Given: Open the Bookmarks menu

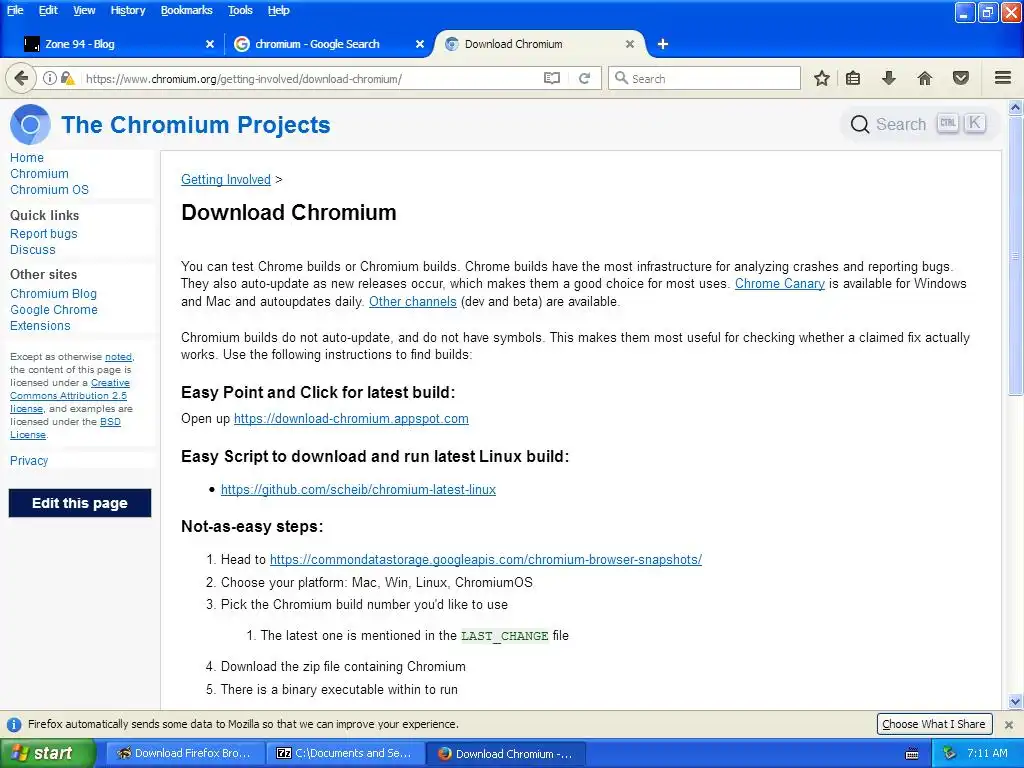Looking at the screenshot, I should [x=187, y=10].
